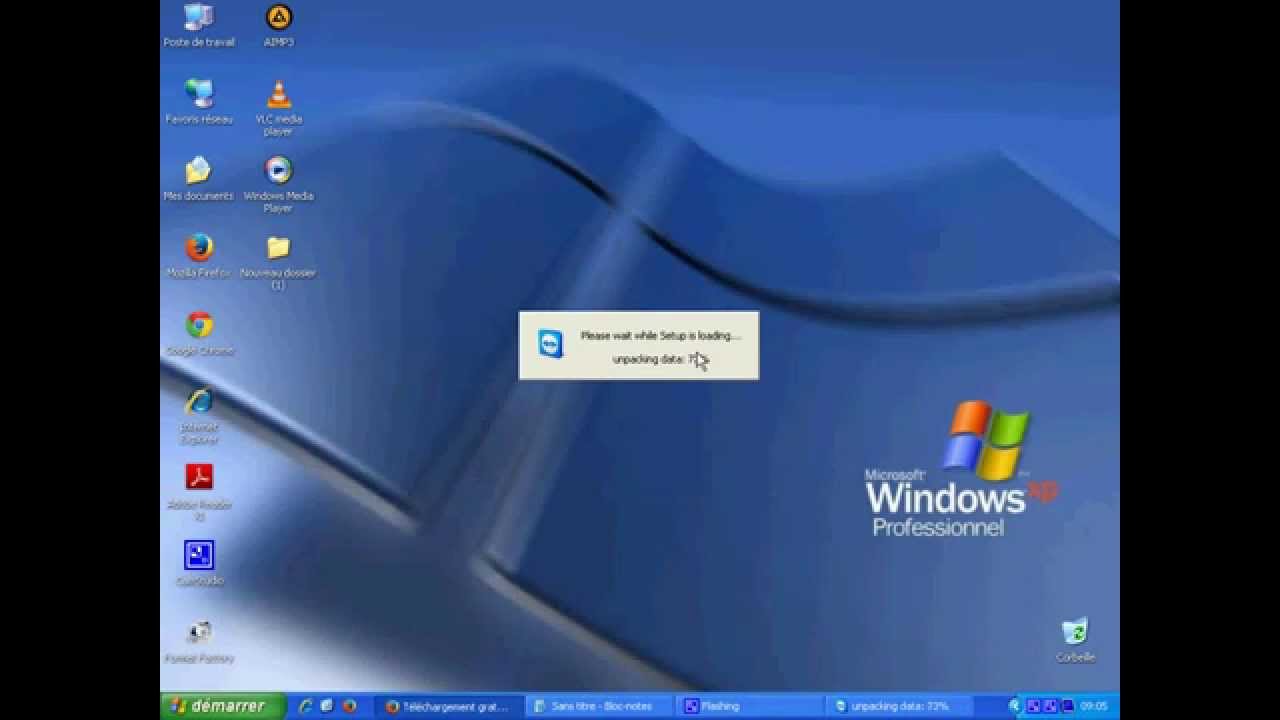Expand hidden system tray icons arrow
The width and height of the screenshot is (1280, 720).
pyautogui.click(x=1014, y=706)
